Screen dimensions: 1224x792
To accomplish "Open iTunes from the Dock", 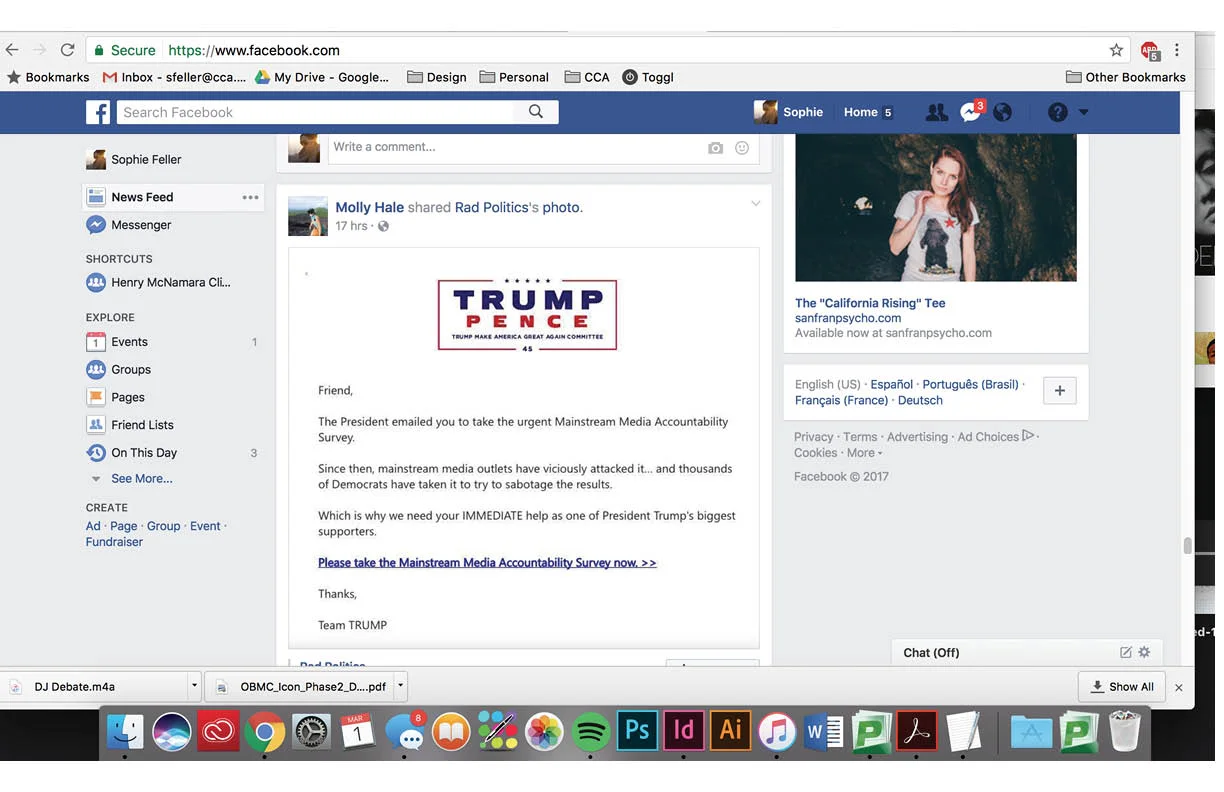I will click(777, 732).
